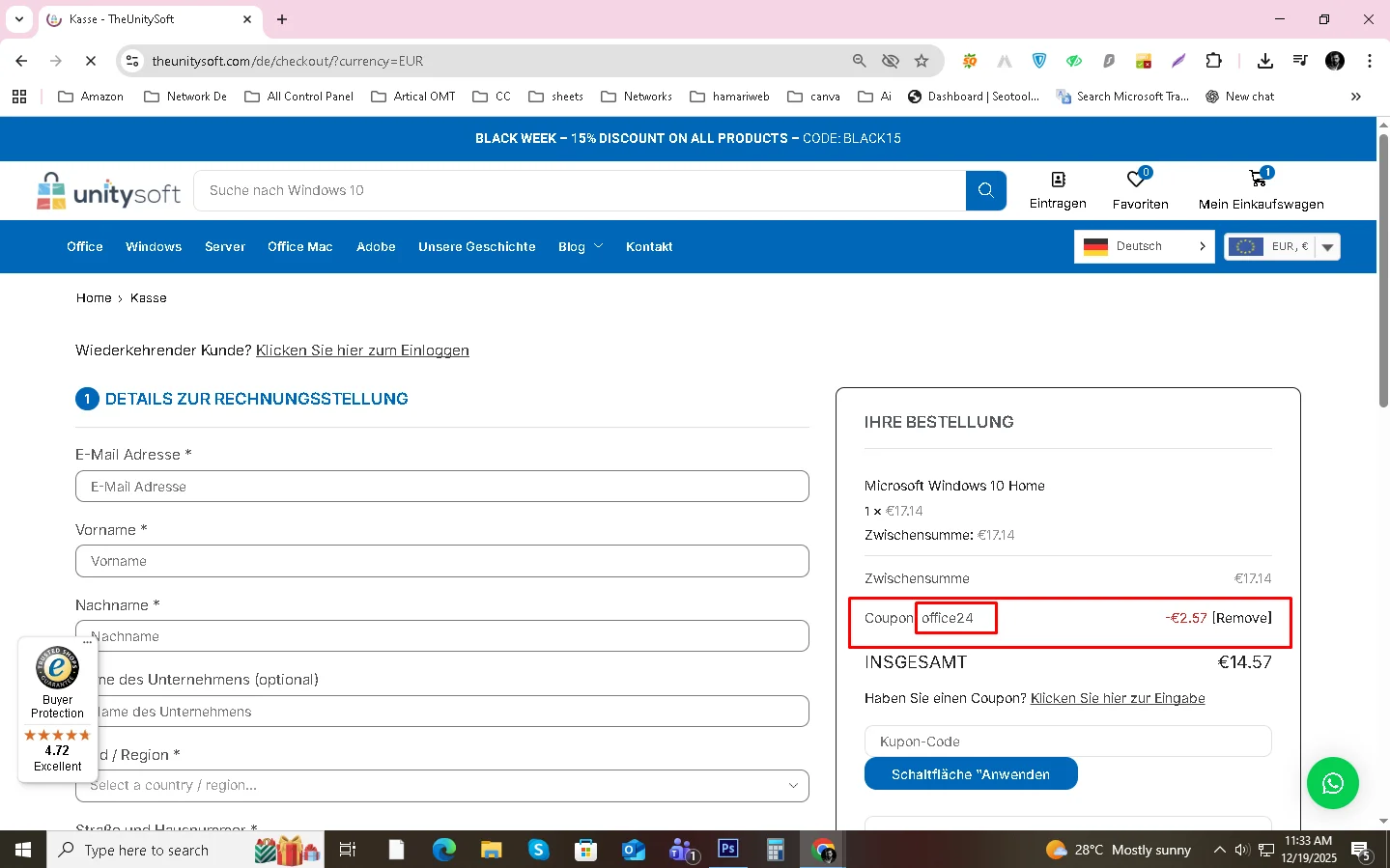The height and width of the screenshot is (868, 1390).
Task: Focus the E-Mail Adresse field
Action: click(x=442, y=487)
